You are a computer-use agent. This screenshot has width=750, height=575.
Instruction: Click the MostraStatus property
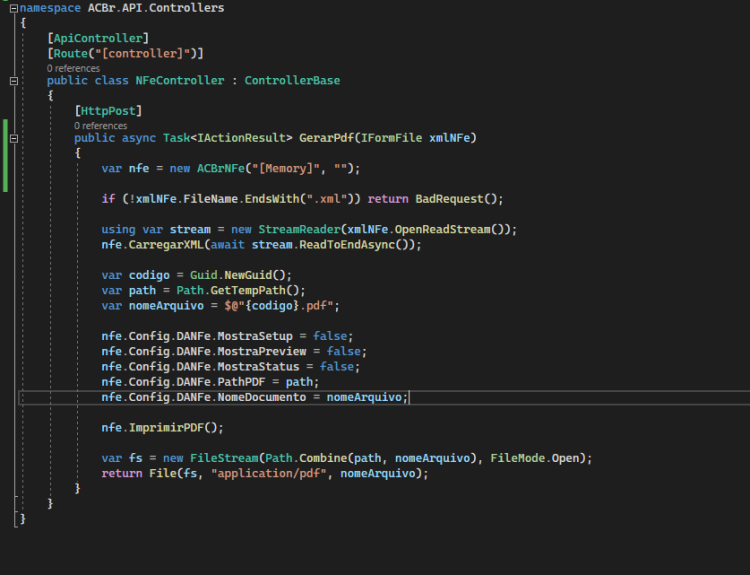click(x=258, y=367)
